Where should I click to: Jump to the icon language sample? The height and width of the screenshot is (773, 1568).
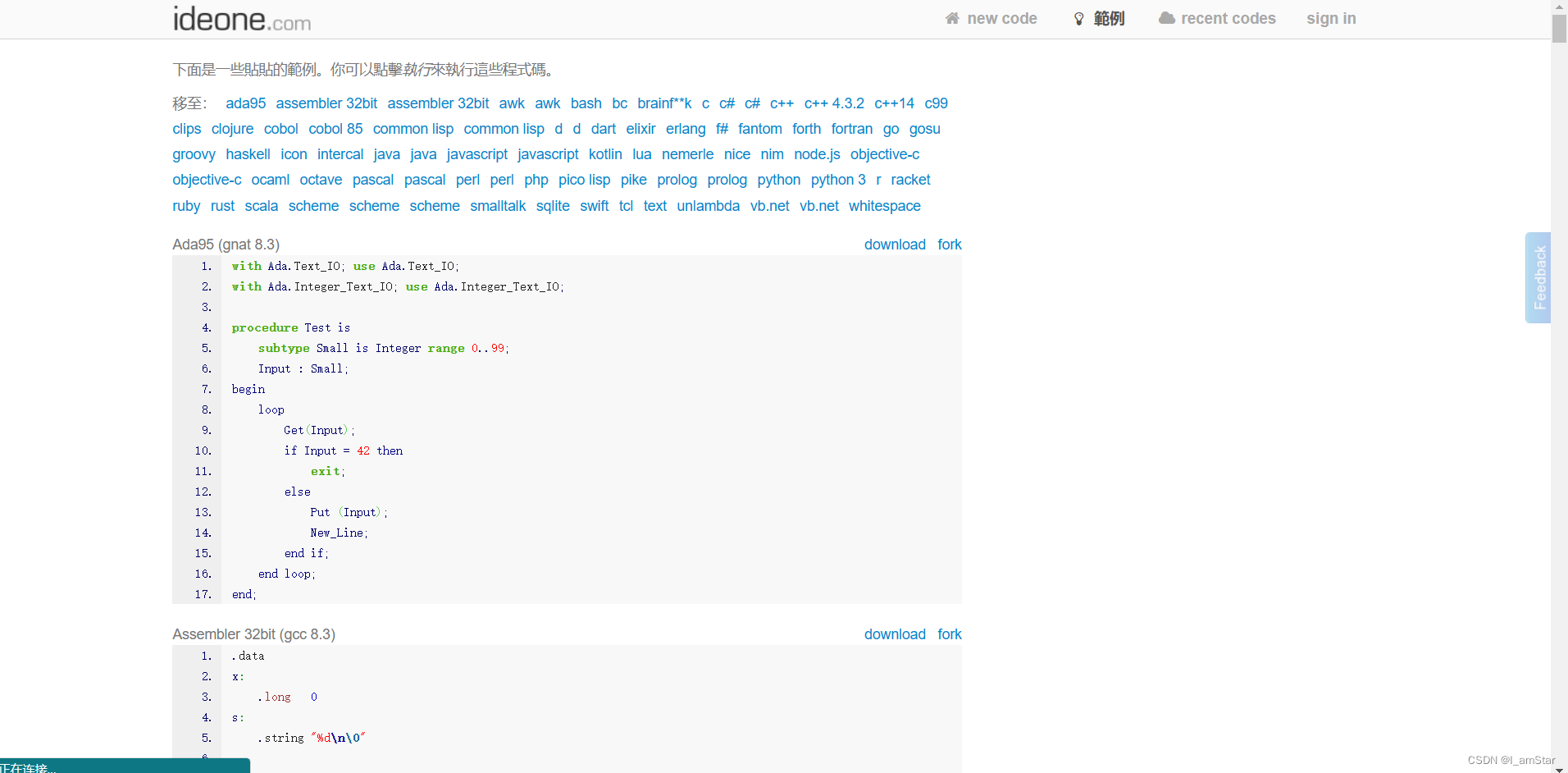294,154
